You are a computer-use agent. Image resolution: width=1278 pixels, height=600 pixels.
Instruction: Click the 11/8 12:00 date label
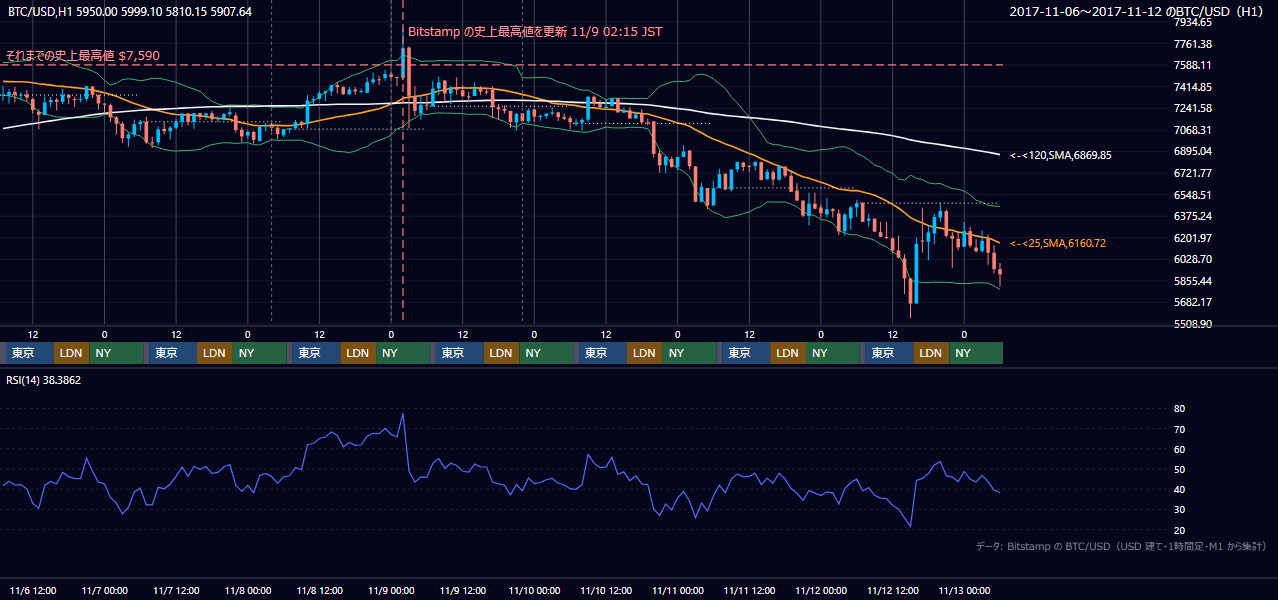point(319,590)
